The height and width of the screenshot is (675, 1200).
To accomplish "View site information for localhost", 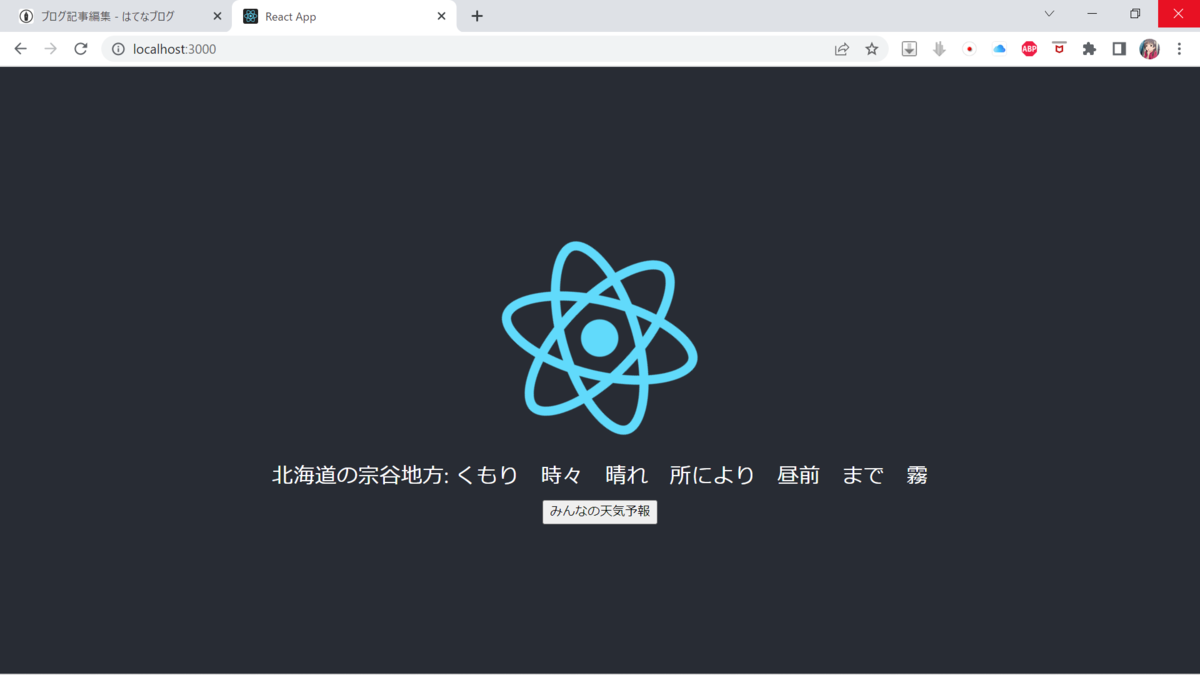I will click(118, 49).
